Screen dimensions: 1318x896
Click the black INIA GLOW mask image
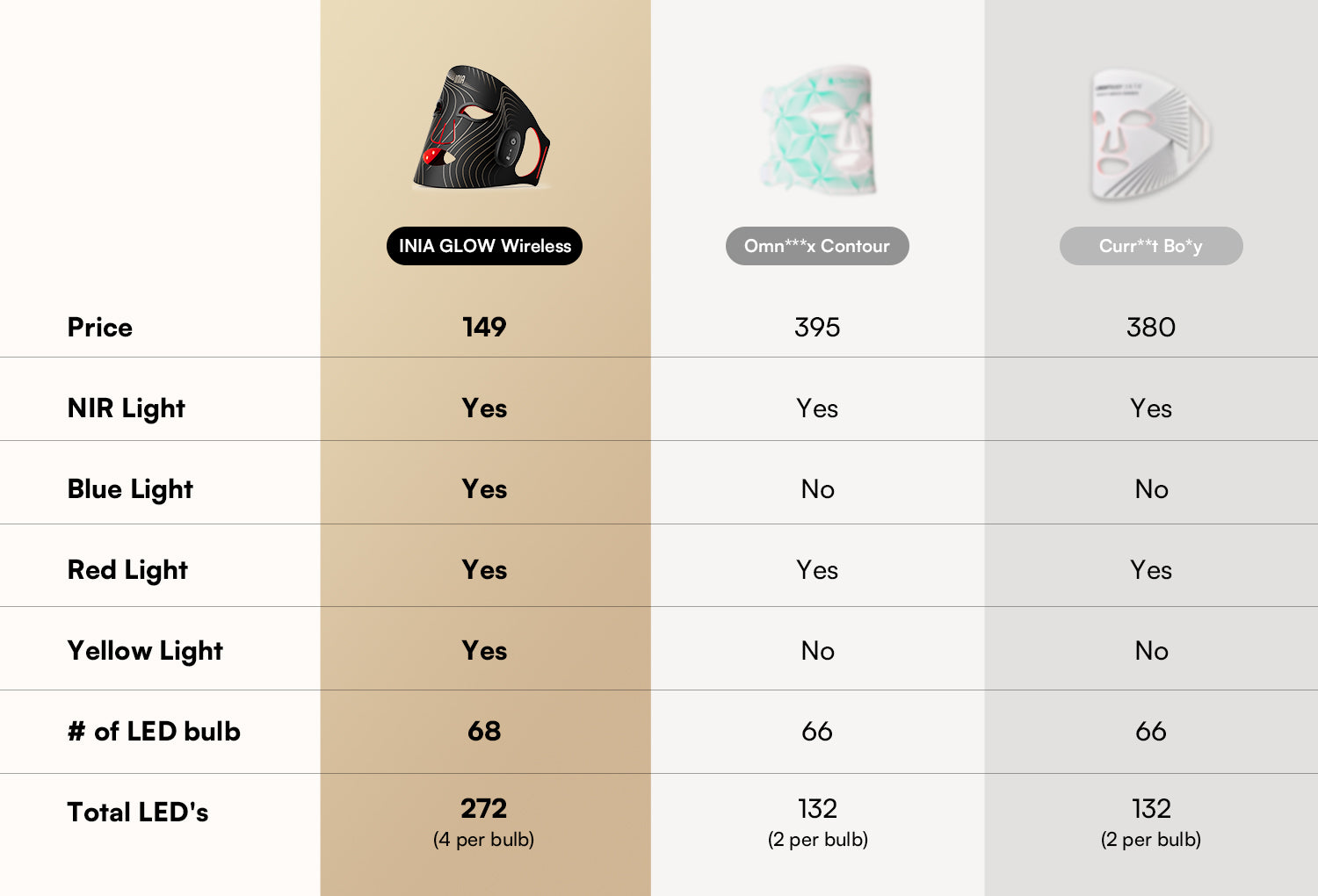tap(482, 128)
